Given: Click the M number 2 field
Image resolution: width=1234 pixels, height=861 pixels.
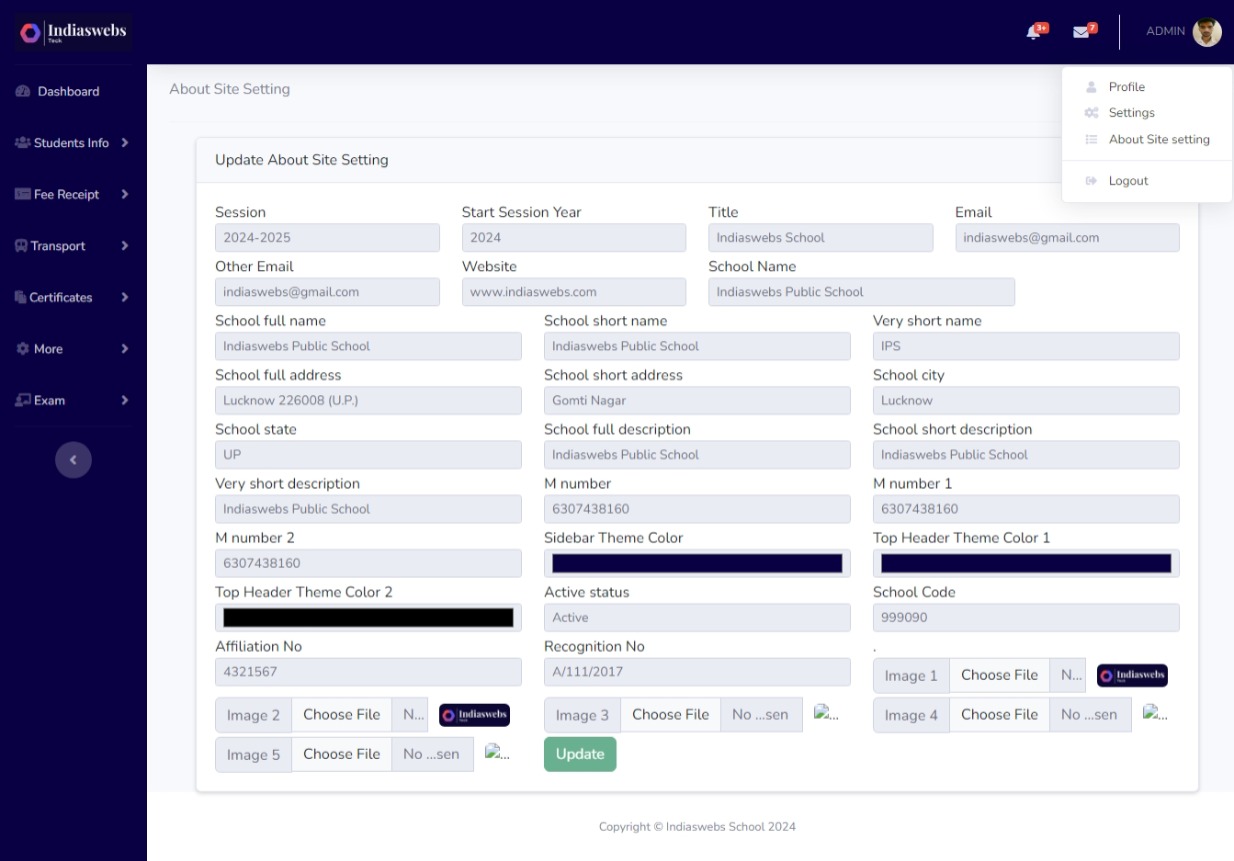Looking at the screenshot, I should [x=368, y=563].
